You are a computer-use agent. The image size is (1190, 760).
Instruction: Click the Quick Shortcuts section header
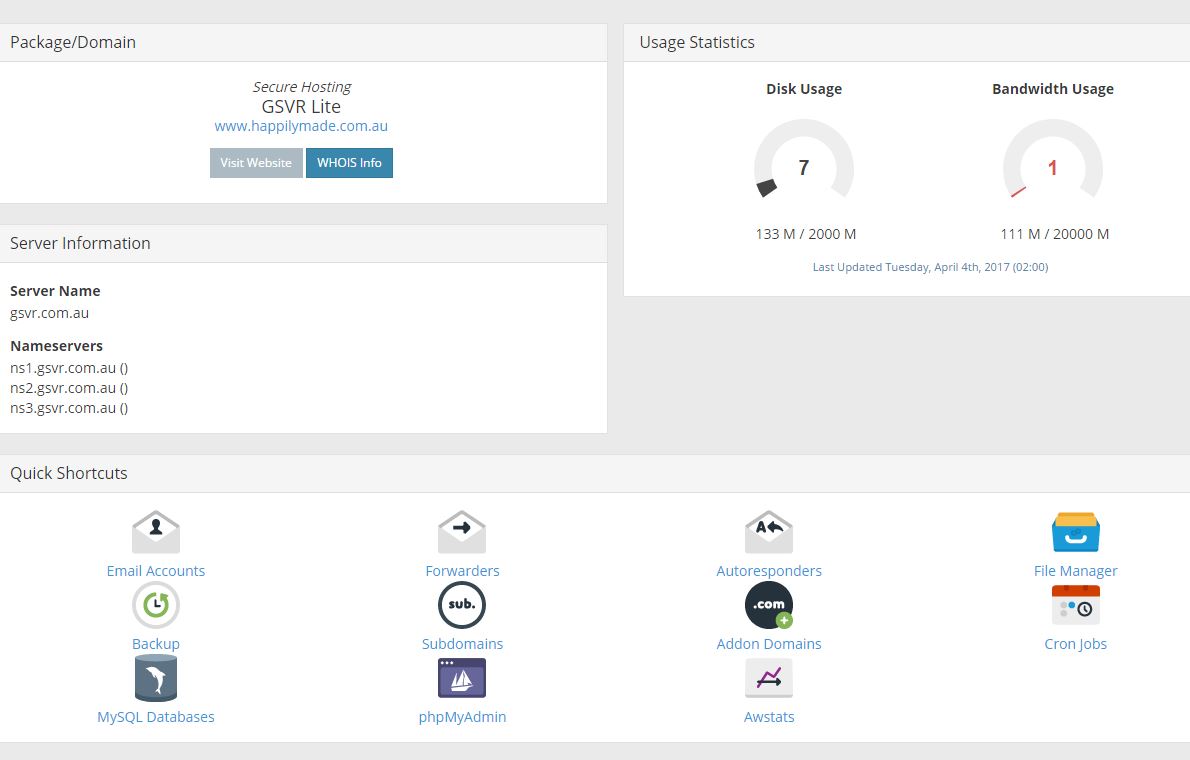(68, 473)
